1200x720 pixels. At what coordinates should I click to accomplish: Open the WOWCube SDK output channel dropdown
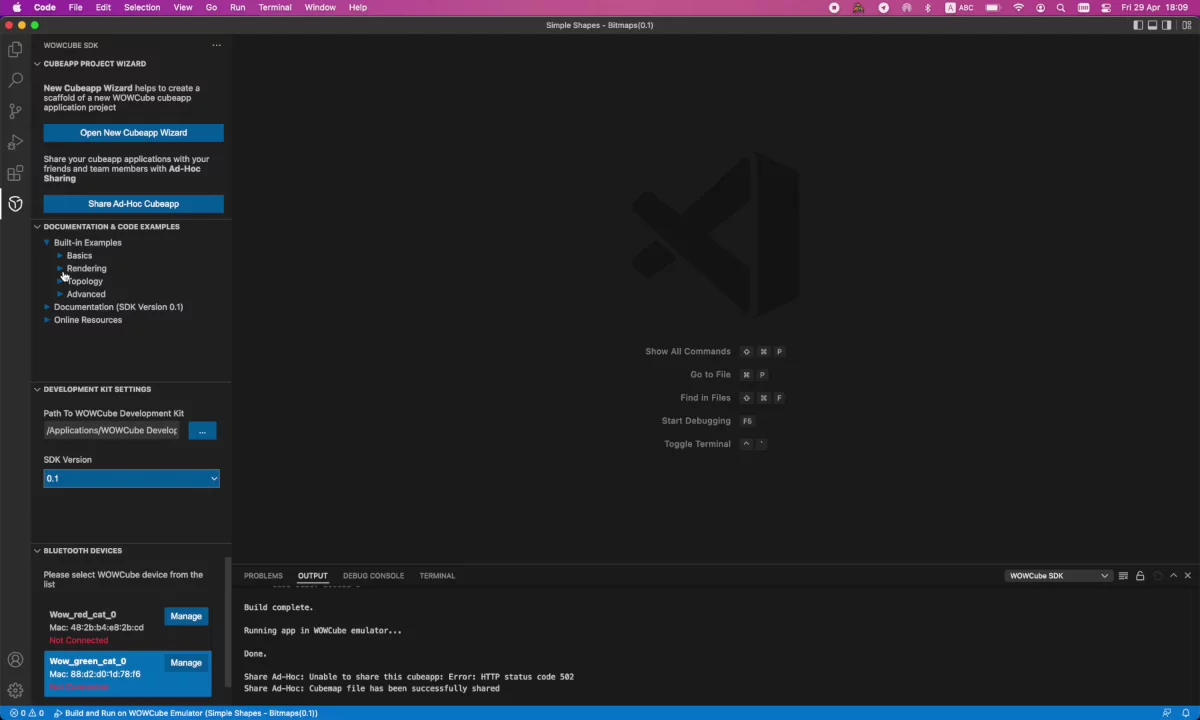1058,576
